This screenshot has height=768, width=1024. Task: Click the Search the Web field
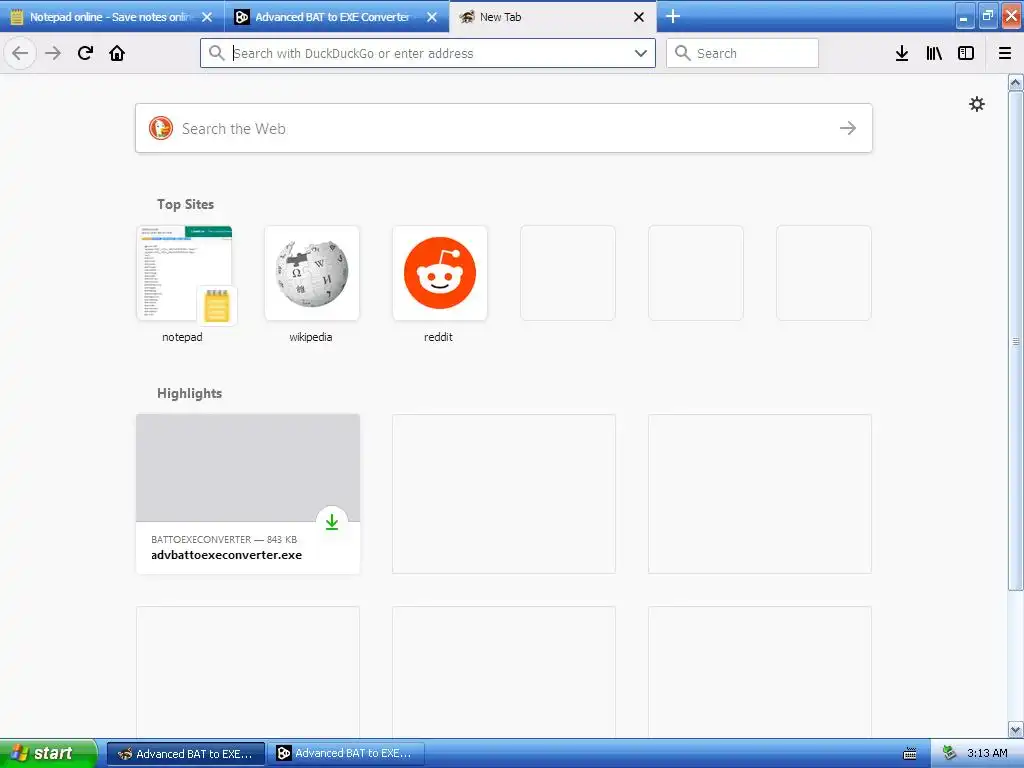[504, 128]
